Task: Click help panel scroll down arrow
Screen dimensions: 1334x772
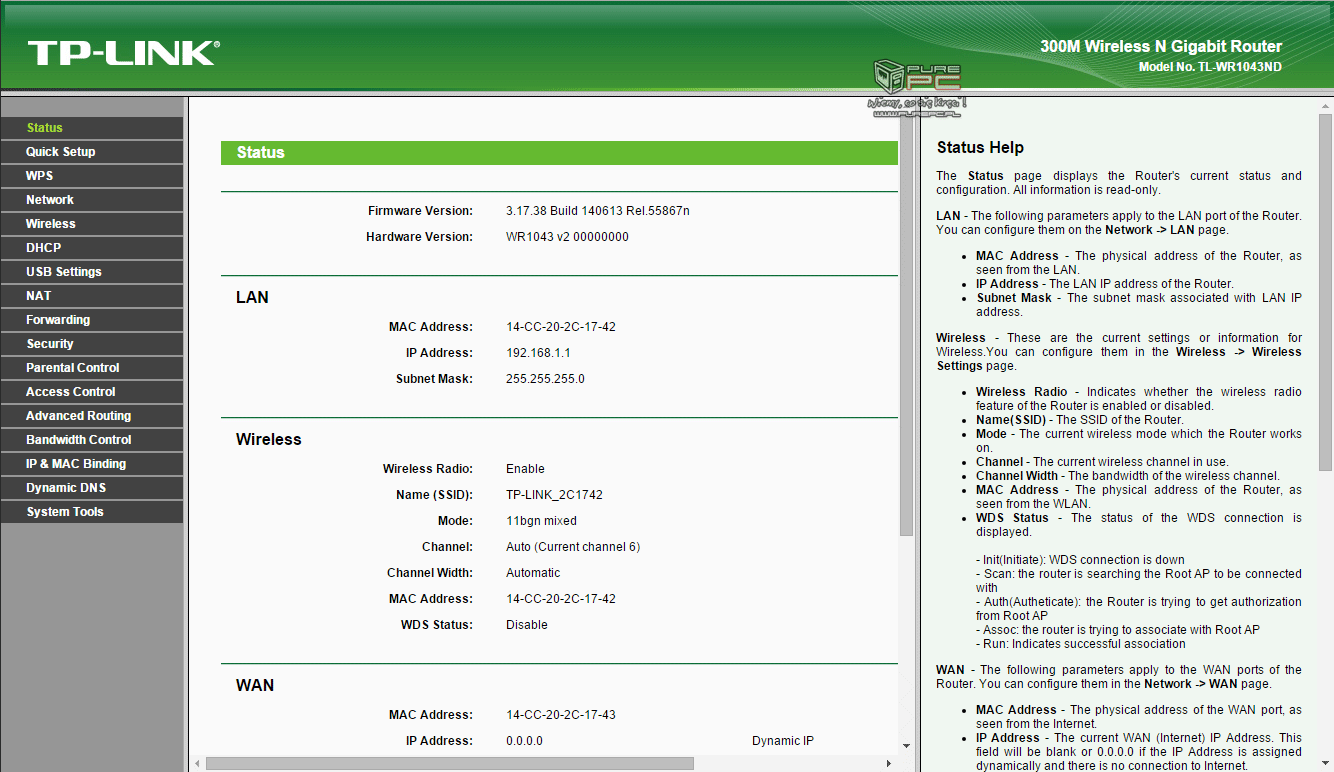Action: [1326, 763]
